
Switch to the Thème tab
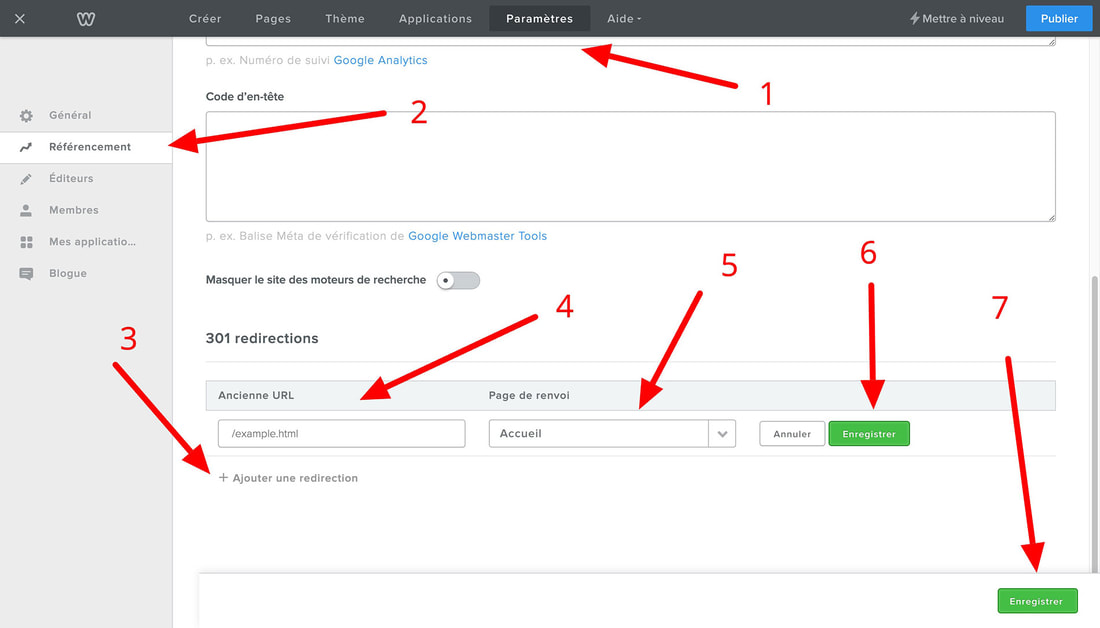(345, 18)
